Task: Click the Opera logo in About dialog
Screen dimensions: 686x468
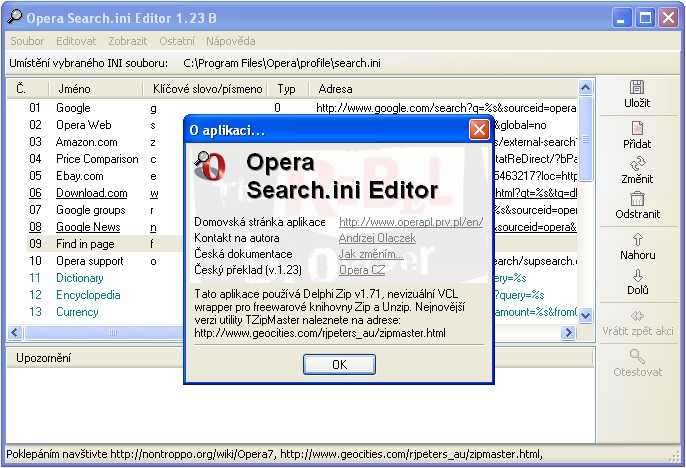Action: [210, 166]
